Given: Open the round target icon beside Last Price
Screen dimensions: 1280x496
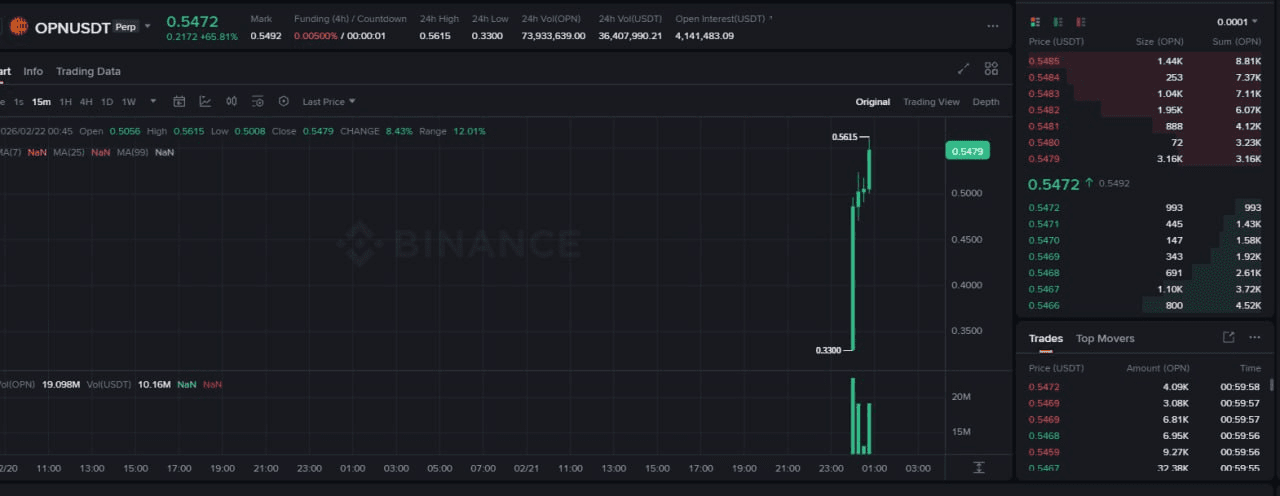Looking at the screenshot, I should 284,101.
